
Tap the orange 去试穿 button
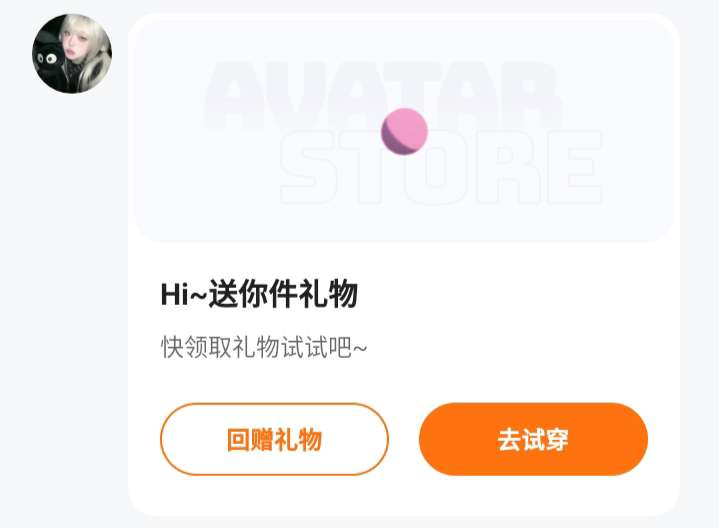(533, 439)
